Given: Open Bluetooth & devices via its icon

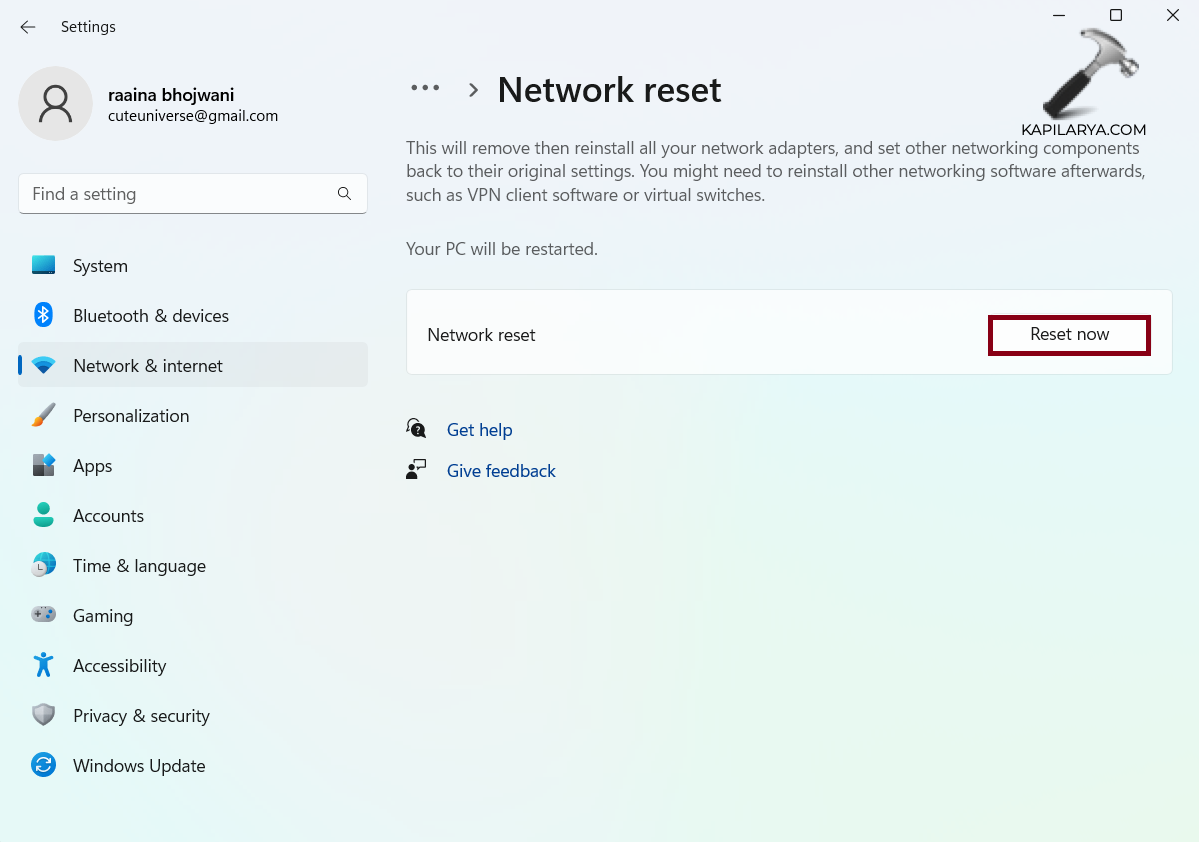Looking at the screenshot, I should click(43, 316).
